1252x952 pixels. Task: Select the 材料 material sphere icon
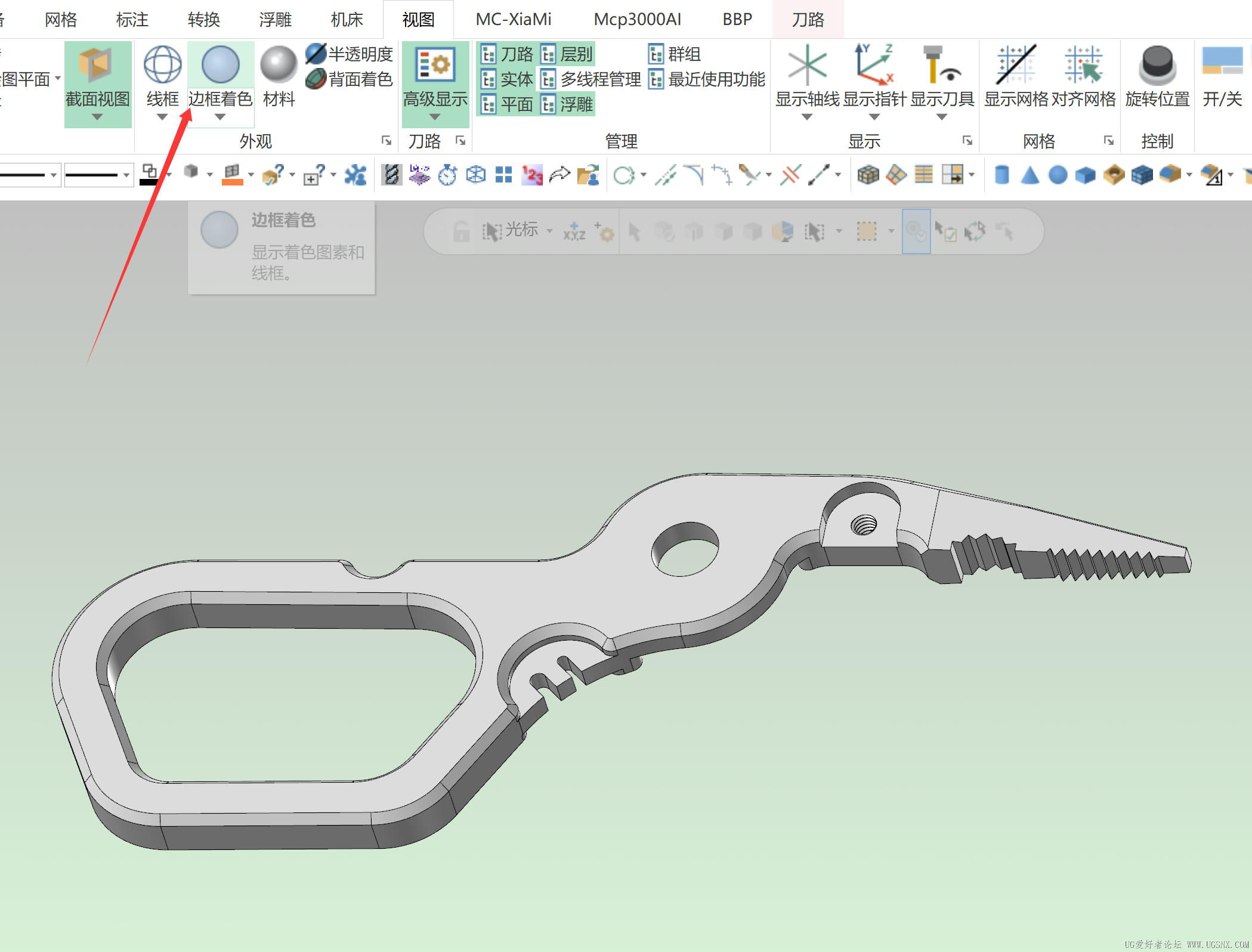(x=279, y=64)
